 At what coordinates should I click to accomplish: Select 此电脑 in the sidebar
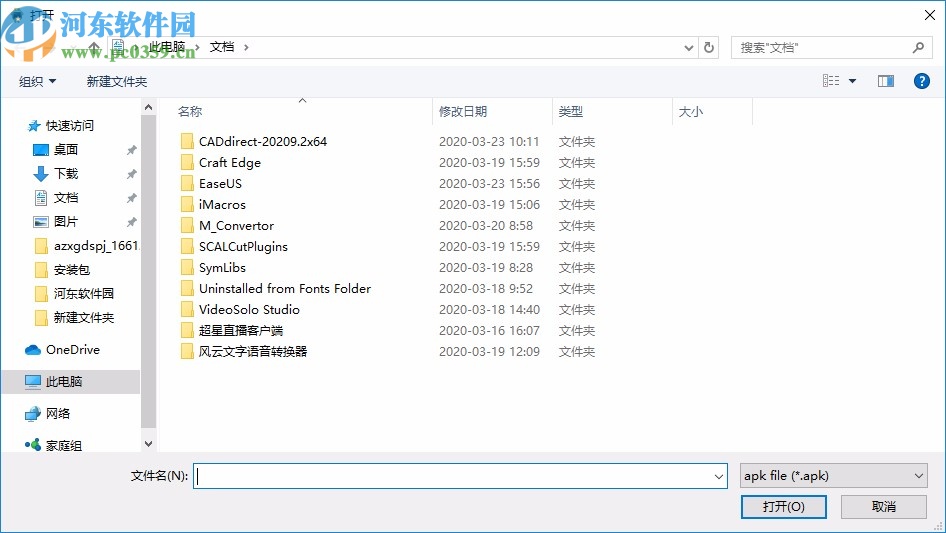click(64, 381)
